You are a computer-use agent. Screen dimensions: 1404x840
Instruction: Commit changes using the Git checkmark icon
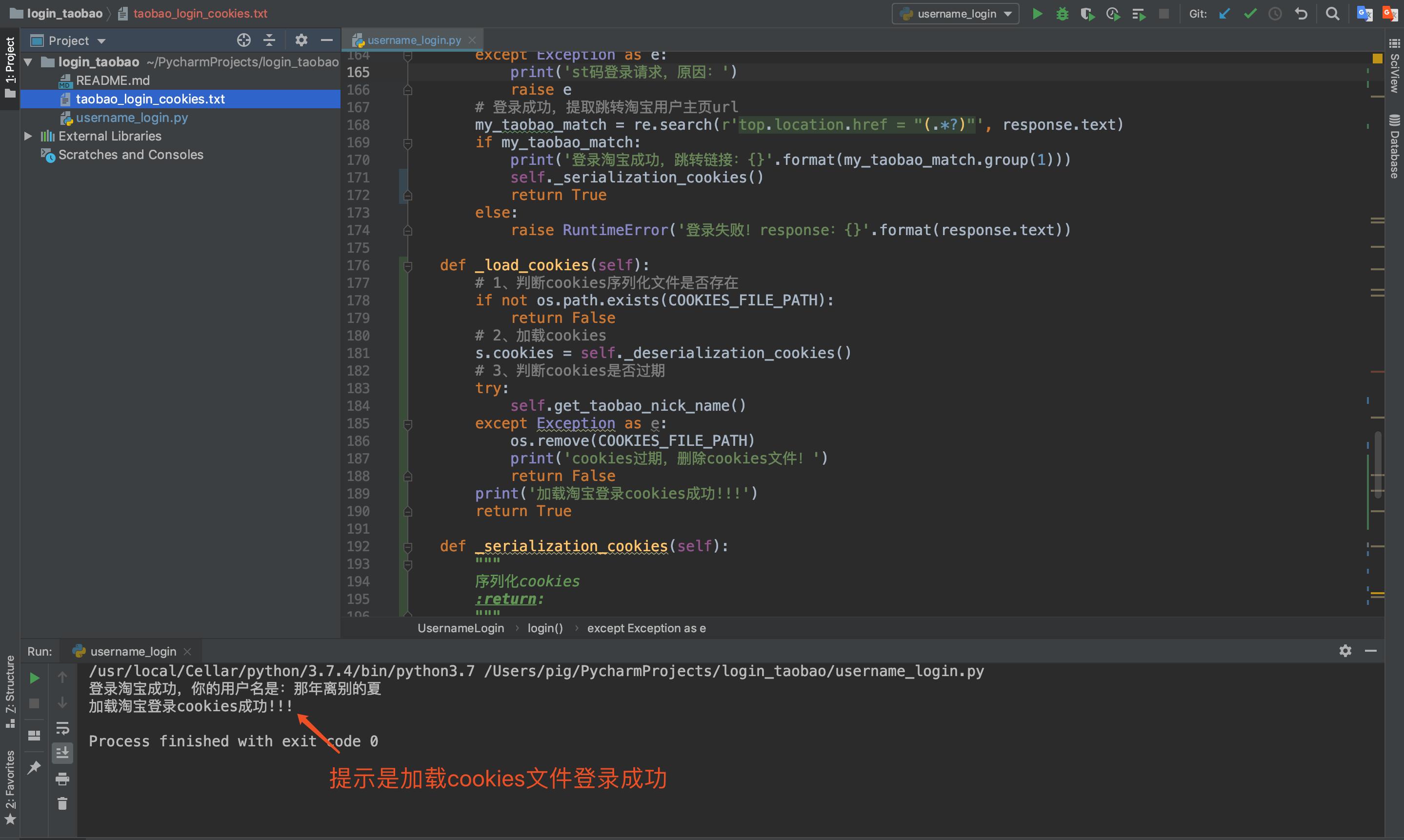(1250, 14)
